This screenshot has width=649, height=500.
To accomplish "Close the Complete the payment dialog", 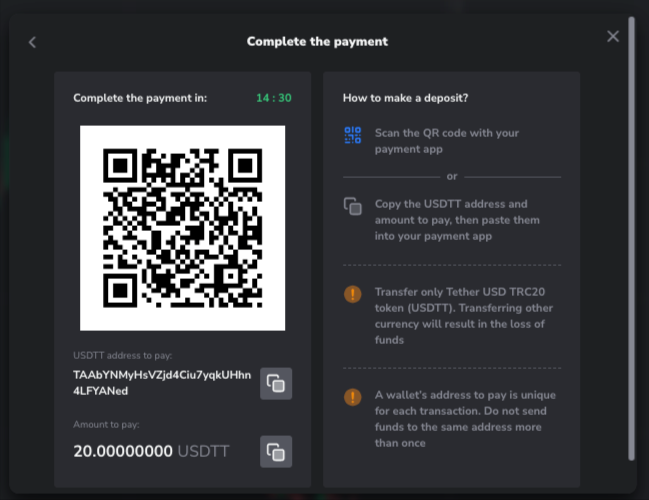I will click(613, 37).
